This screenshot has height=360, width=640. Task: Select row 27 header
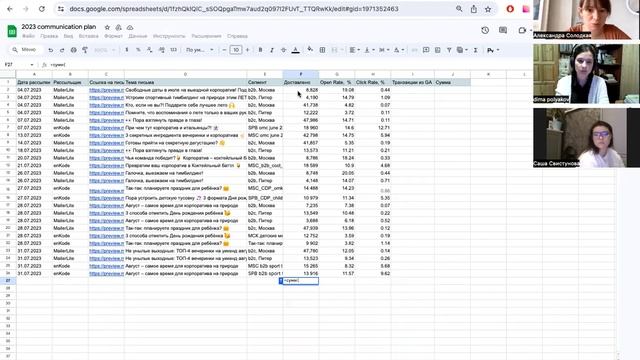8,281
